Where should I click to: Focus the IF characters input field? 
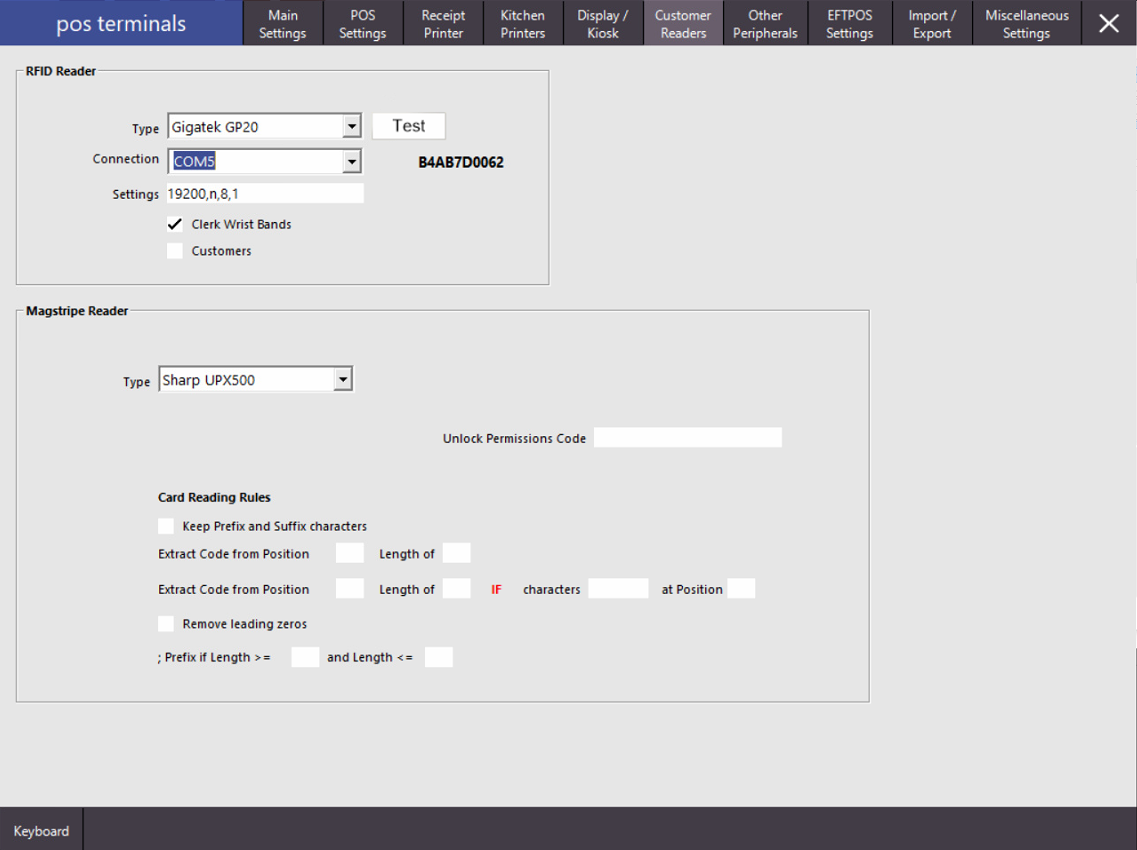pos(618,589)
